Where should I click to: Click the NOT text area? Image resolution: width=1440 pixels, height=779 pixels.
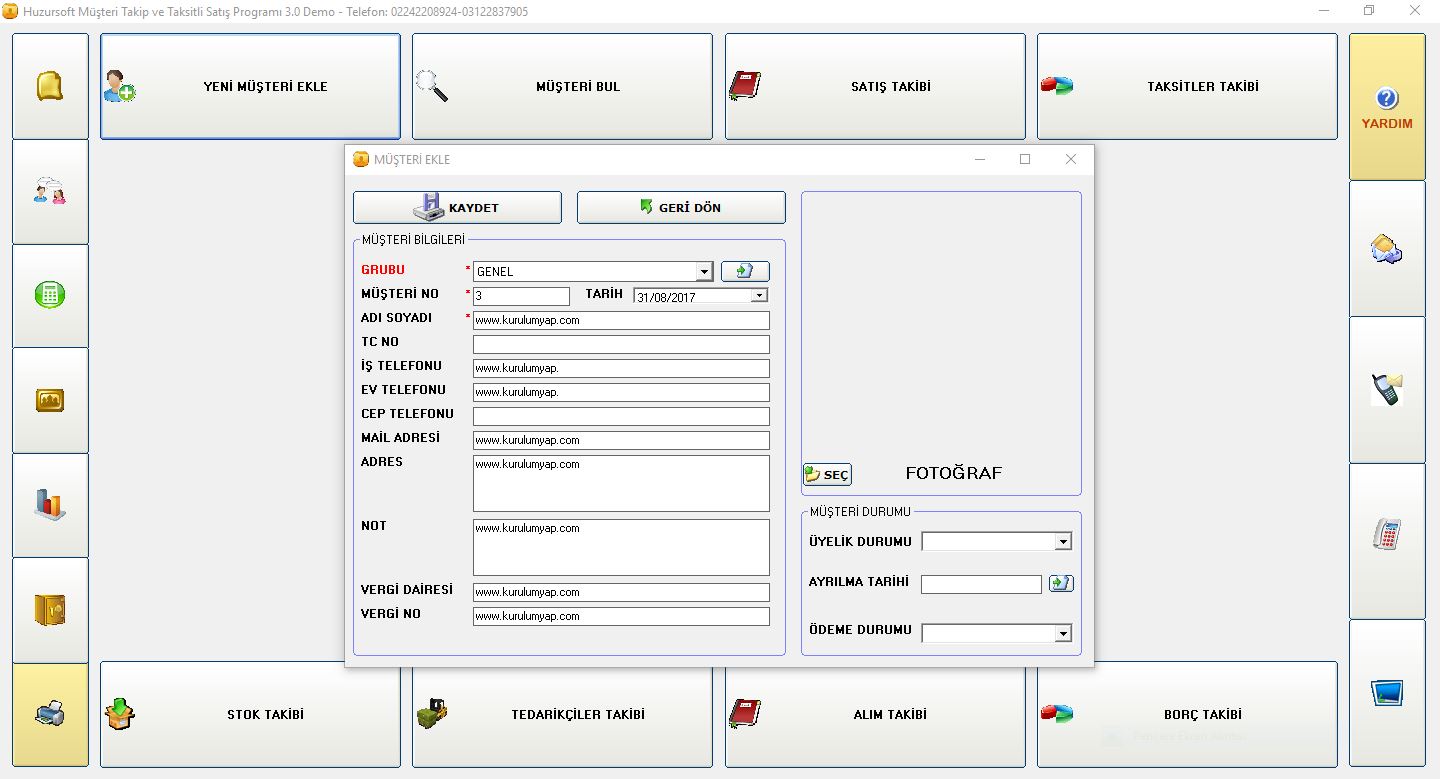[621, 547]
